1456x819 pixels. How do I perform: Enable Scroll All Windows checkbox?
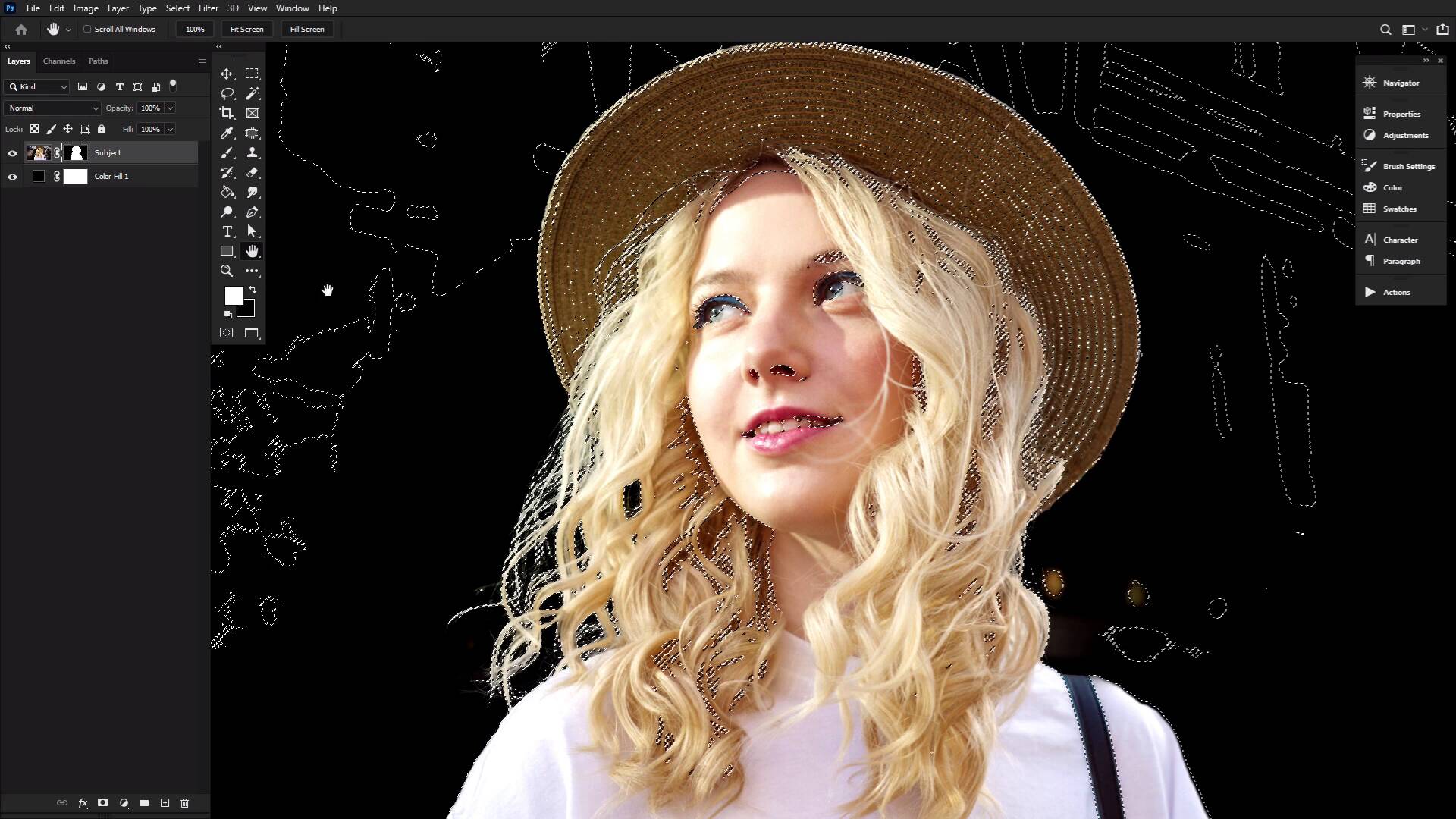point(87,29)
